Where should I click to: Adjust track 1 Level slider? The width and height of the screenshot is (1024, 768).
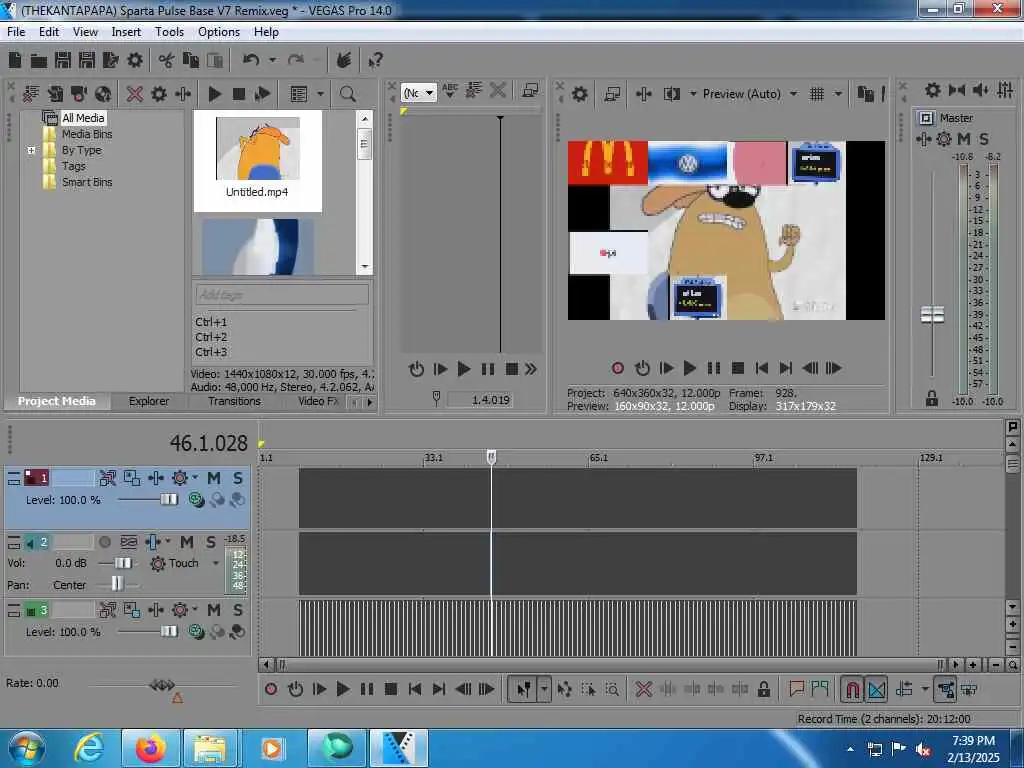coord(168,500)
